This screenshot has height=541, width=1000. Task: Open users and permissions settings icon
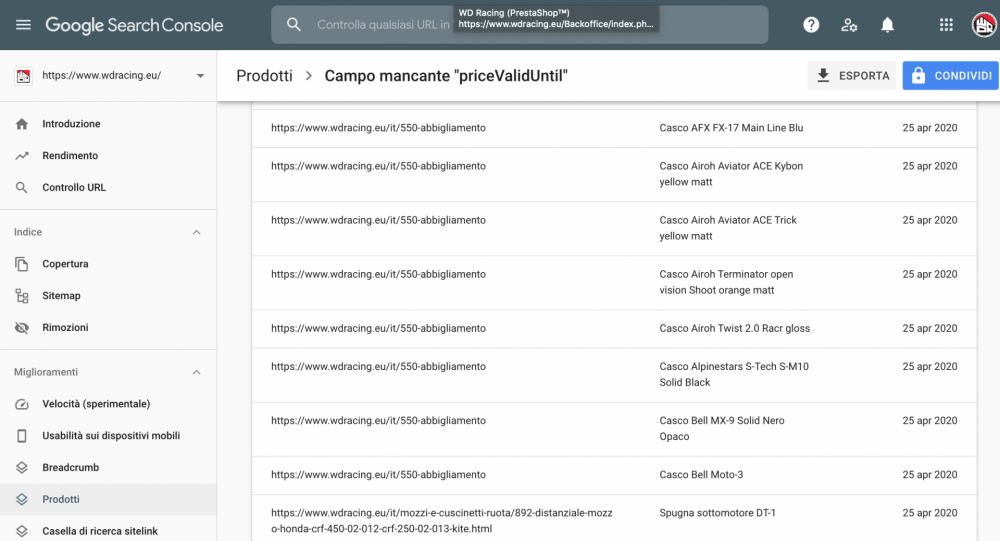[849, 25]
